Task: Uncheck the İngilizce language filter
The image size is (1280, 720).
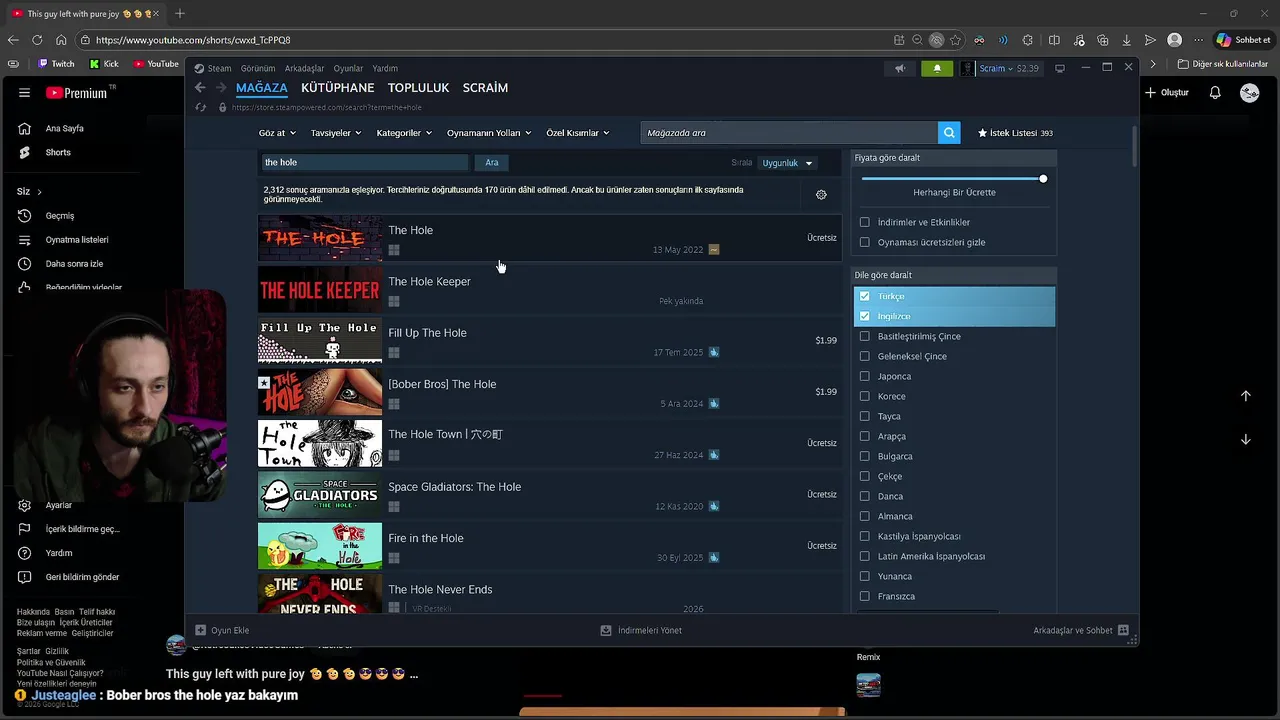Action: (x=865, y=316)
